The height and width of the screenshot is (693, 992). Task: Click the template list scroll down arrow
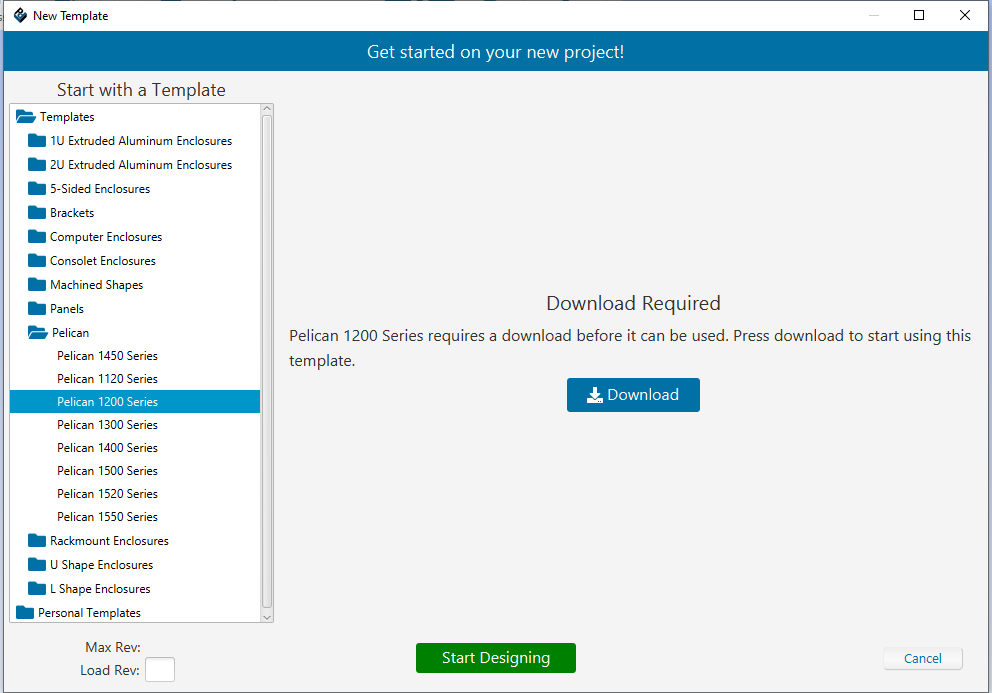coord(267,616)
